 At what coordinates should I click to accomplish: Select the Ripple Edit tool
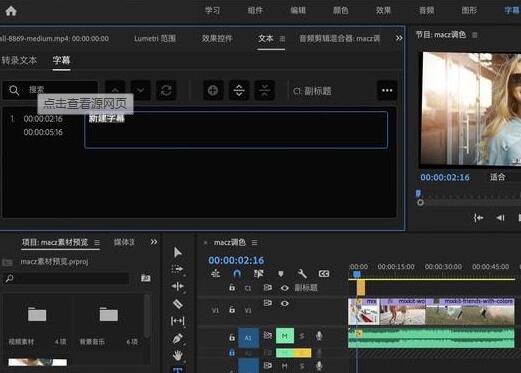point(177,286)
